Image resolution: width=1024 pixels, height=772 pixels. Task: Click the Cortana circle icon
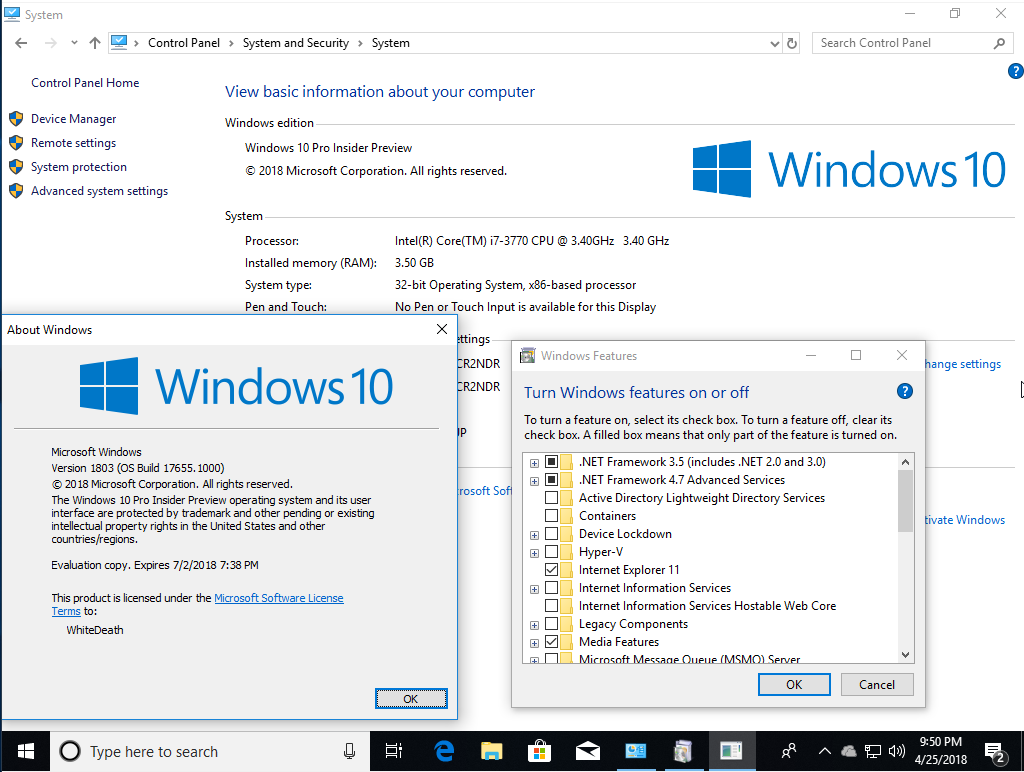click(70, 752)
